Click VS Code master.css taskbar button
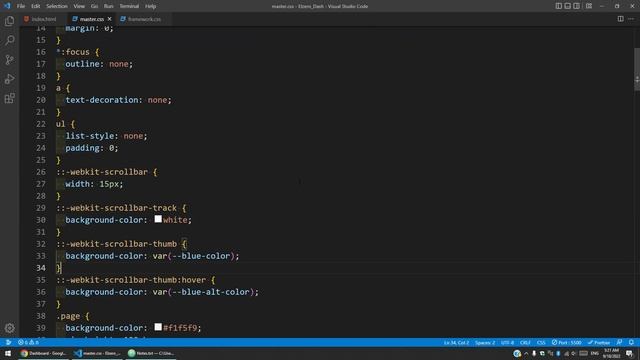This screenshot has width=640, height=360. (97, 353)
